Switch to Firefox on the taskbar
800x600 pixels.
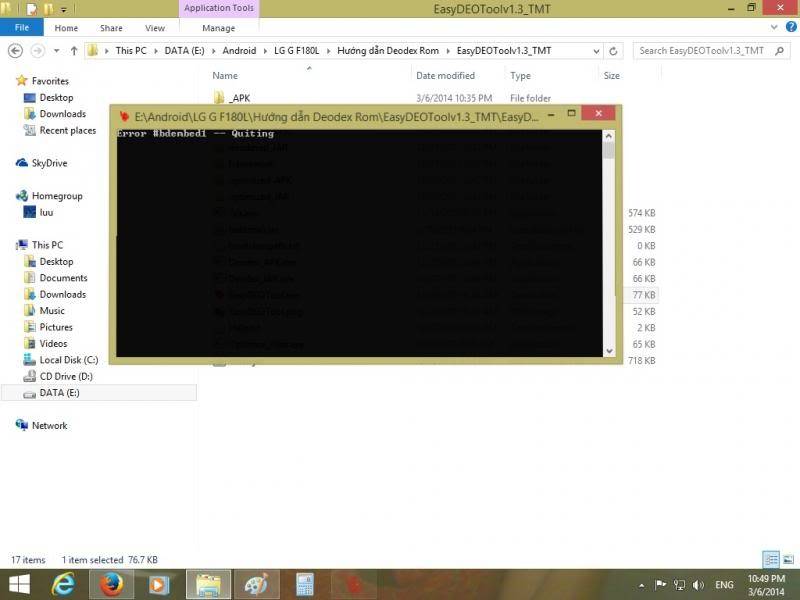point(111,584)
